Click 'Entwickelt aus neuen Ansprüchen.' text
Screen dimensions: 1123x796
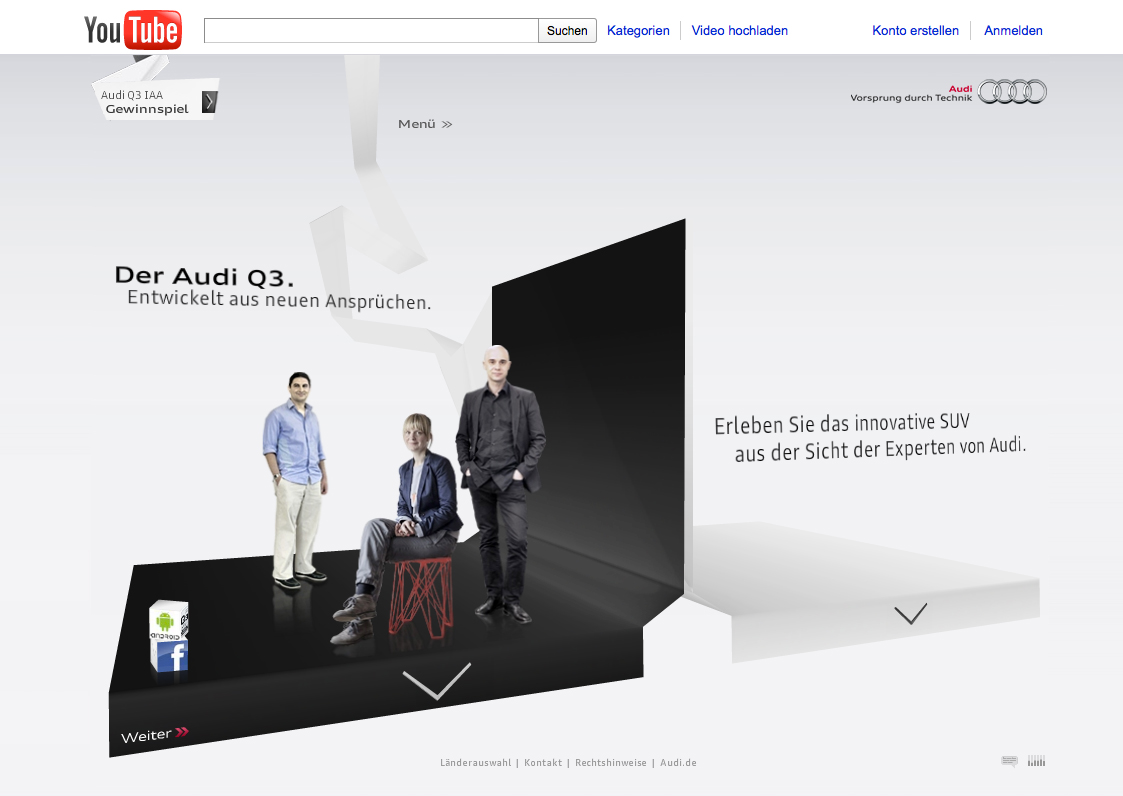coord(279,299)
